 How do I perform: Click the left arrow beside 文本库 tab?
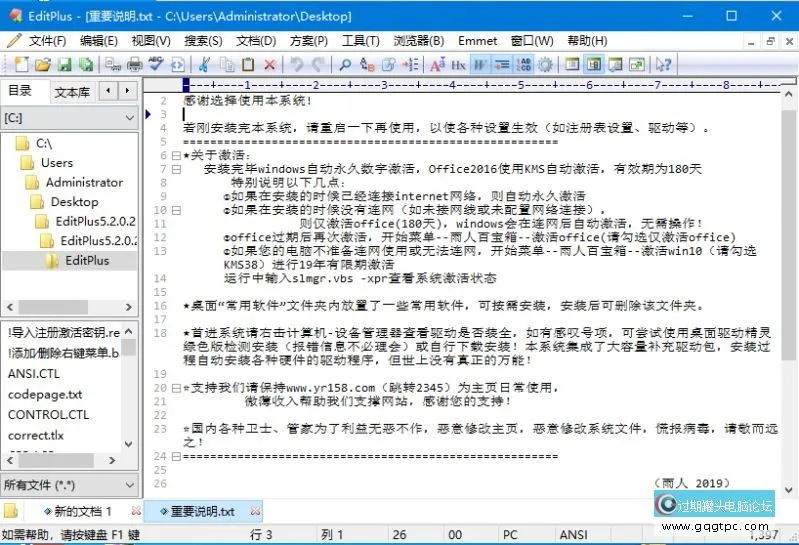tap(108, 91)
